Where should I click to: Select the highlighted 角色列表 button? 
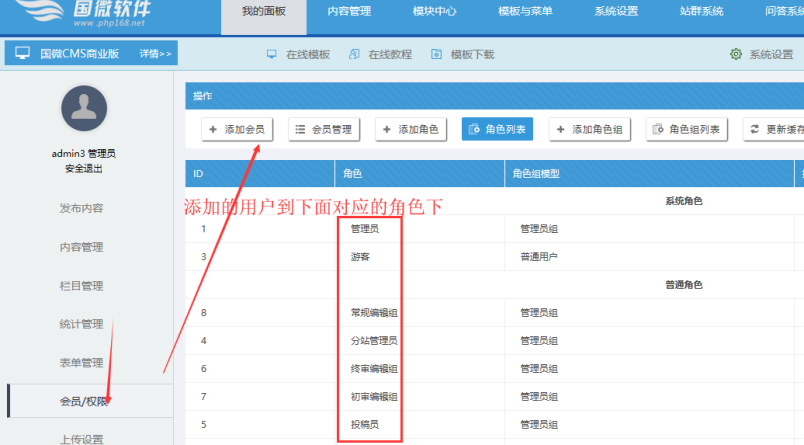(x=498, y=129)
